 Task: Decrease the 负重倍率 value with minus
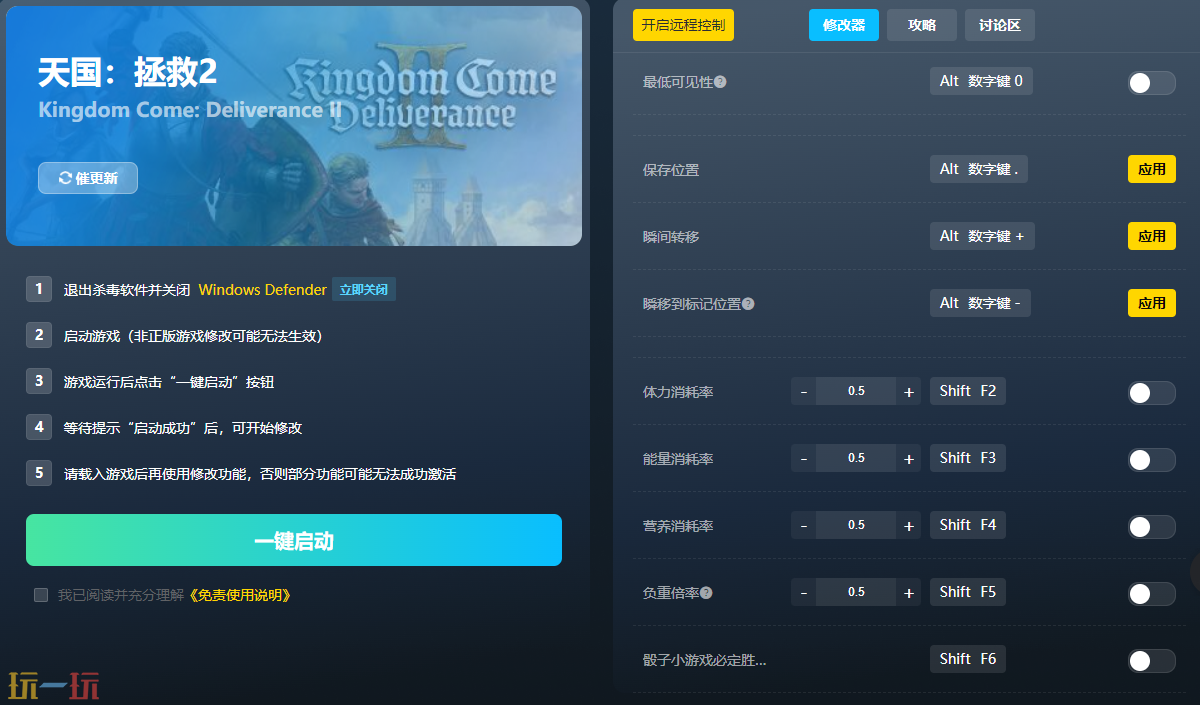pyautogui.click(x=804, y=593)
